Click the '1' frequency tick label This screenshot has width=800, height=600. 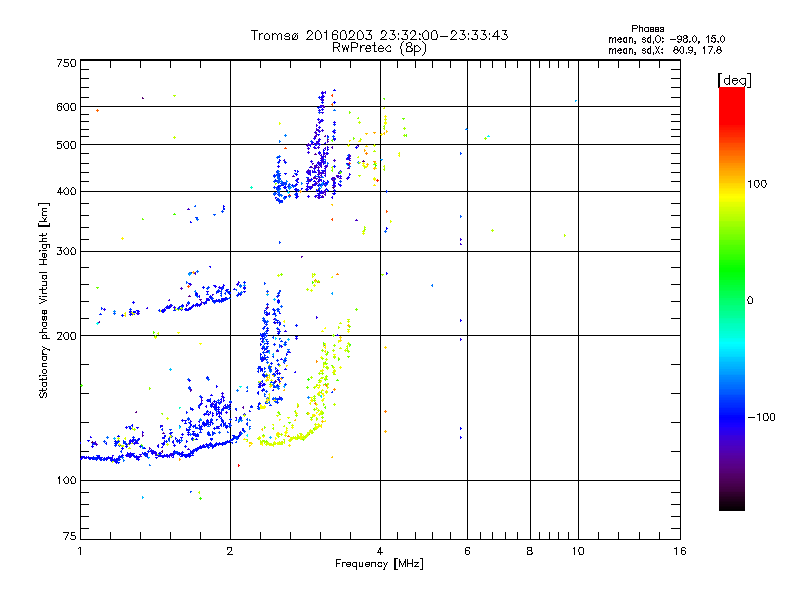(80, 551)
